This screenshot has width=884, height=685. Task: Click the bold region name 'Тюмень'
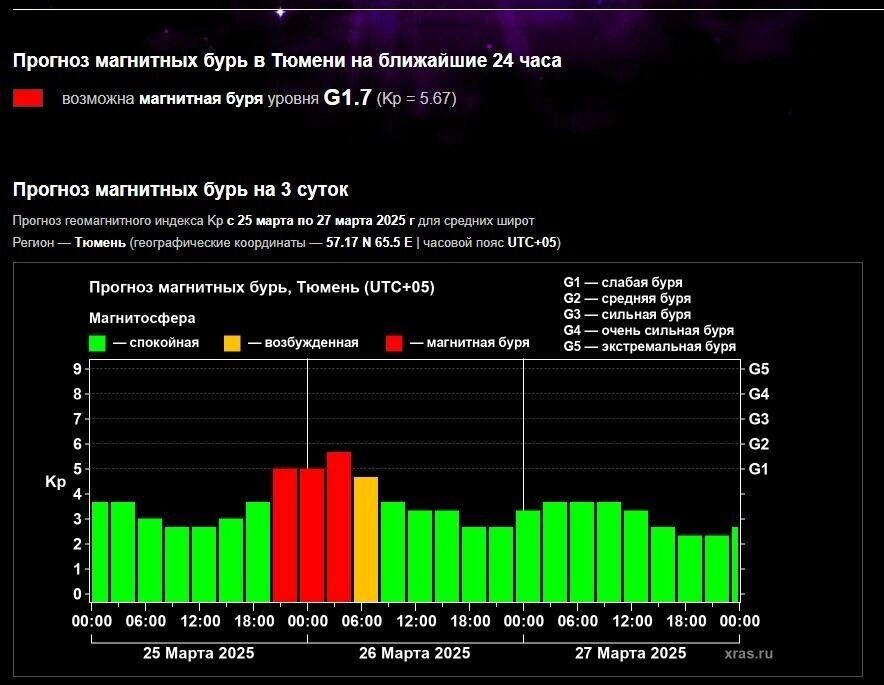coord(100,243)
